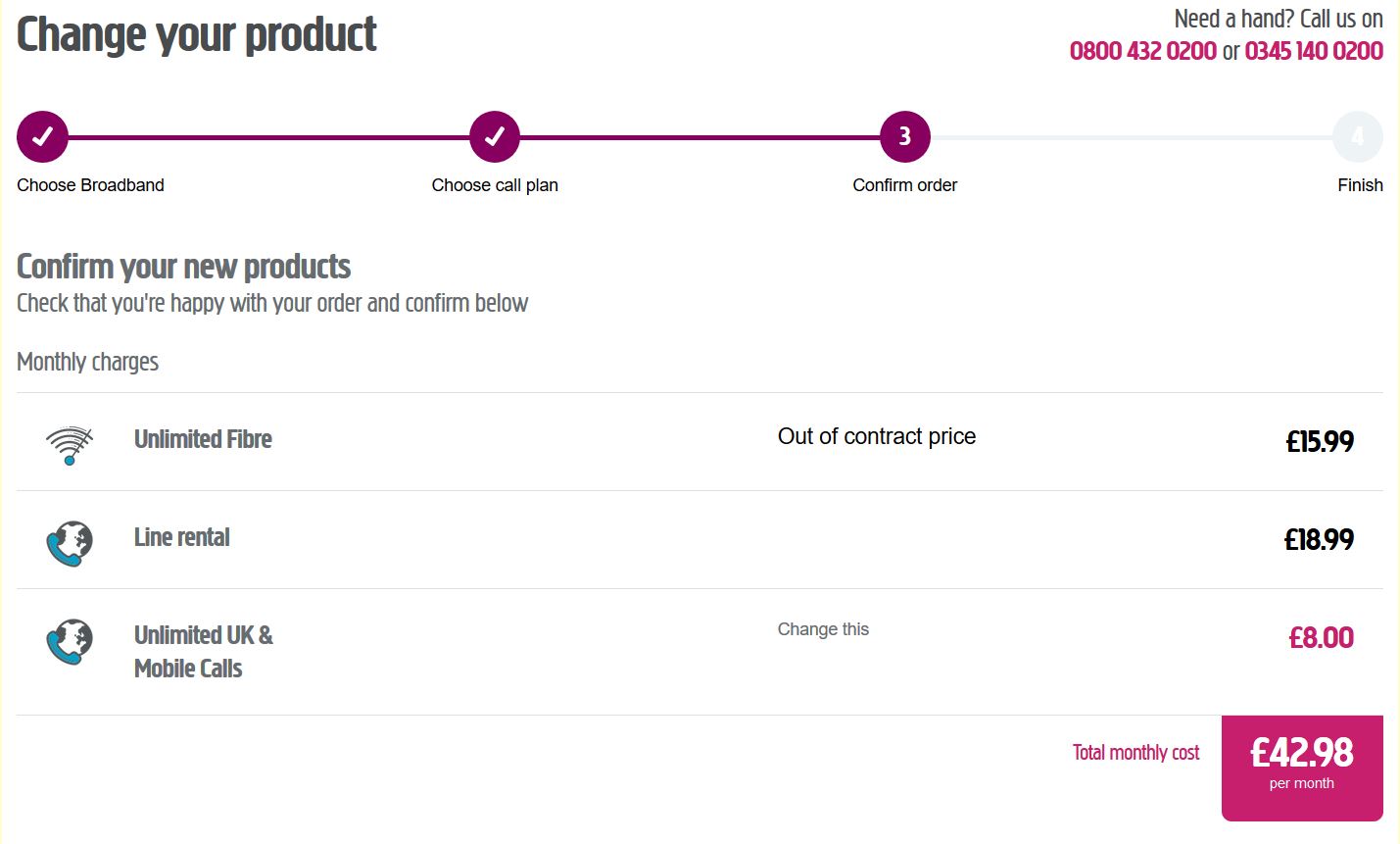Click the 0345 140 0200 phone link
Viewport: 1400px width, 844px height.
coord(1314,51)
